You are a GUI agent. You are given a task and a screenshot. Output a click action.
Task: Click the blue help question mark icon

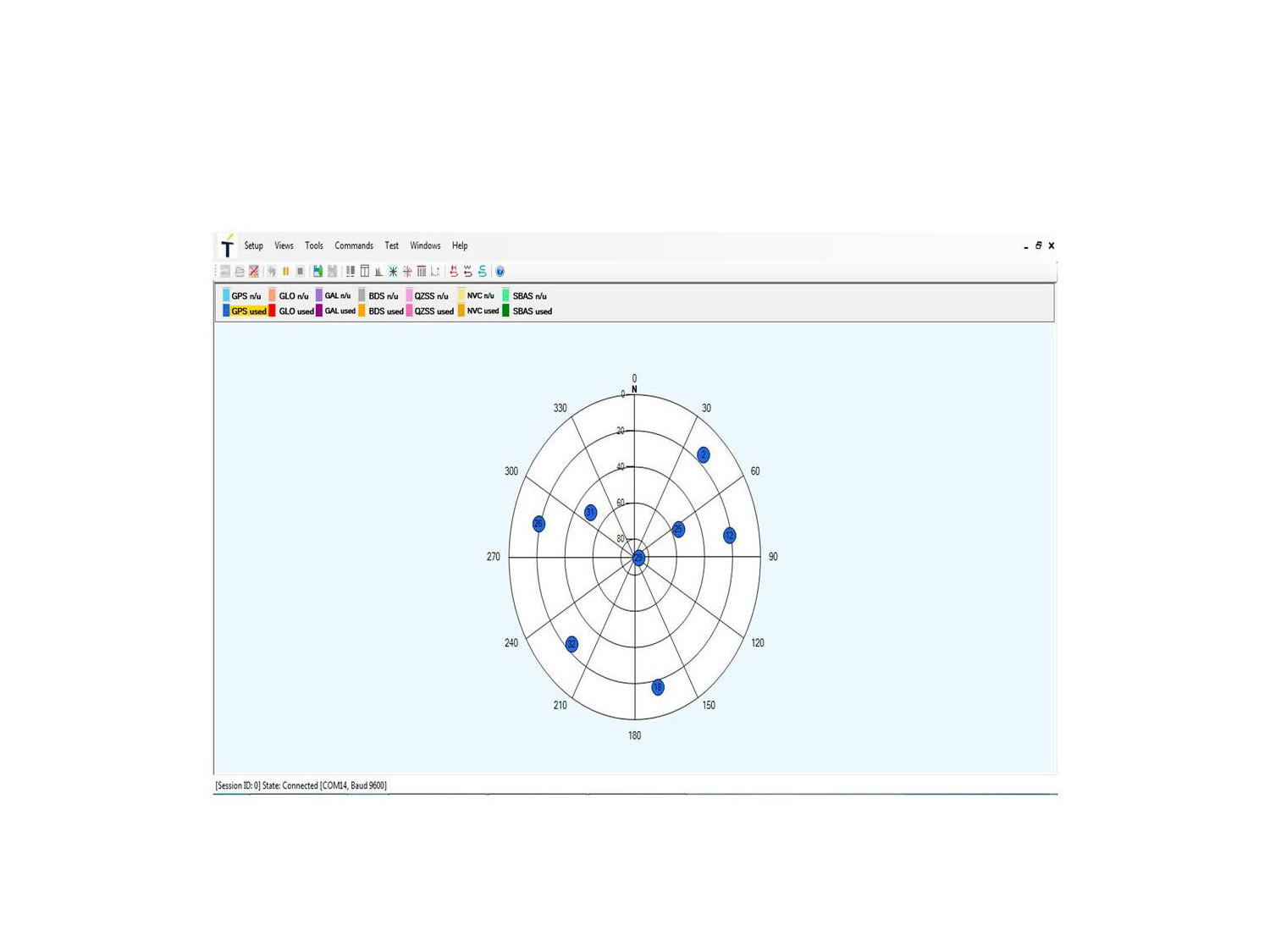pos(500,272)
